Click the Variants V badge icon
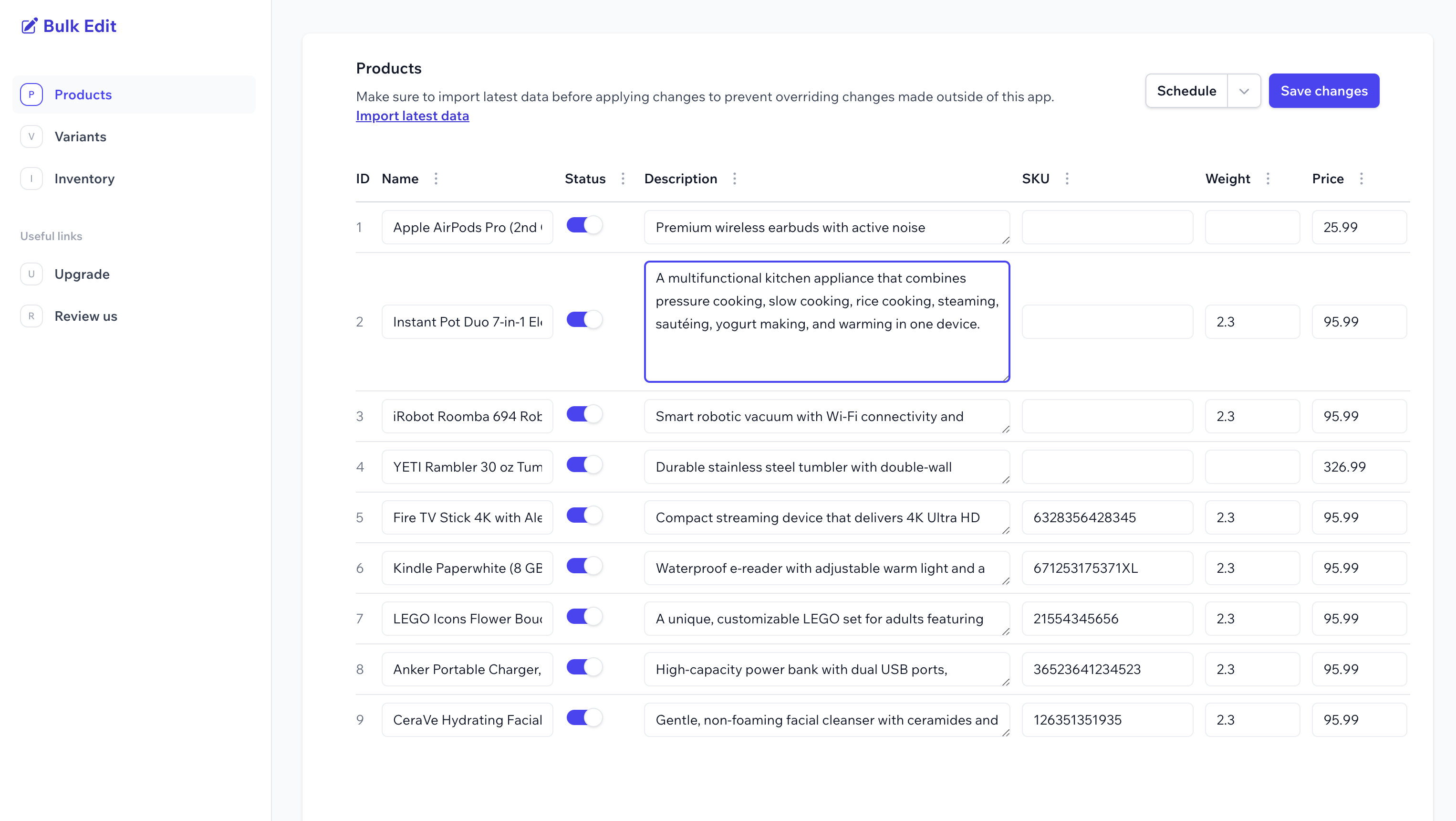The image size is (1456, 821). pyautogui.click(x=31, y=136)
